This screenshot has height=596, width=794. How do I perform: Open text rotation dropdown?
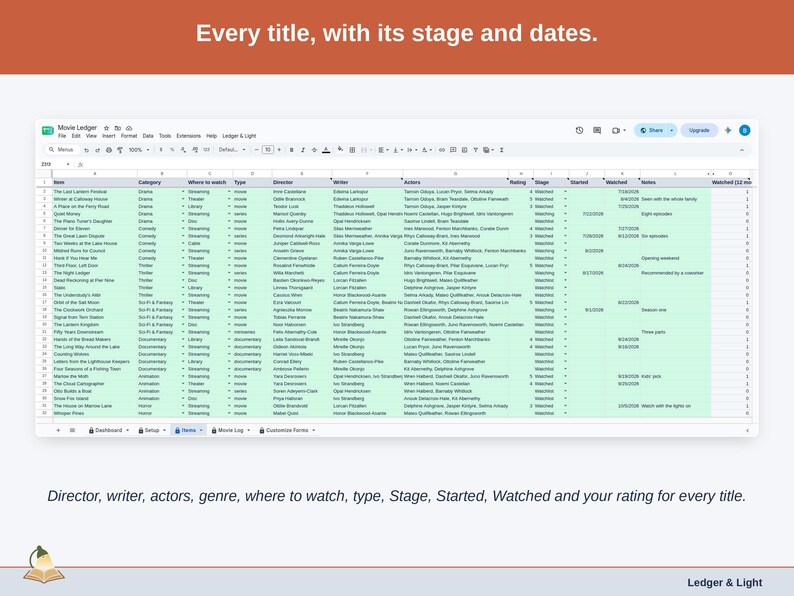pyautogui.click(x=412, y=150)
